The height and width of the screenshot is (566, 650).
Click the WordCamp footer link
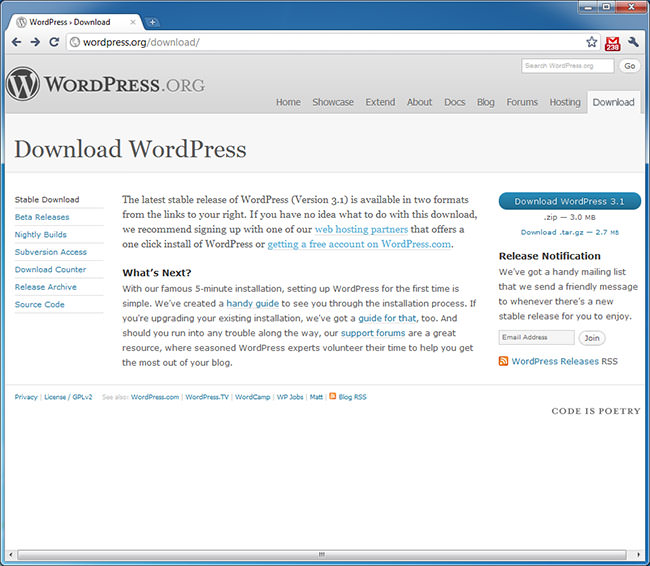pyautogui.click(x=252, y=397)
